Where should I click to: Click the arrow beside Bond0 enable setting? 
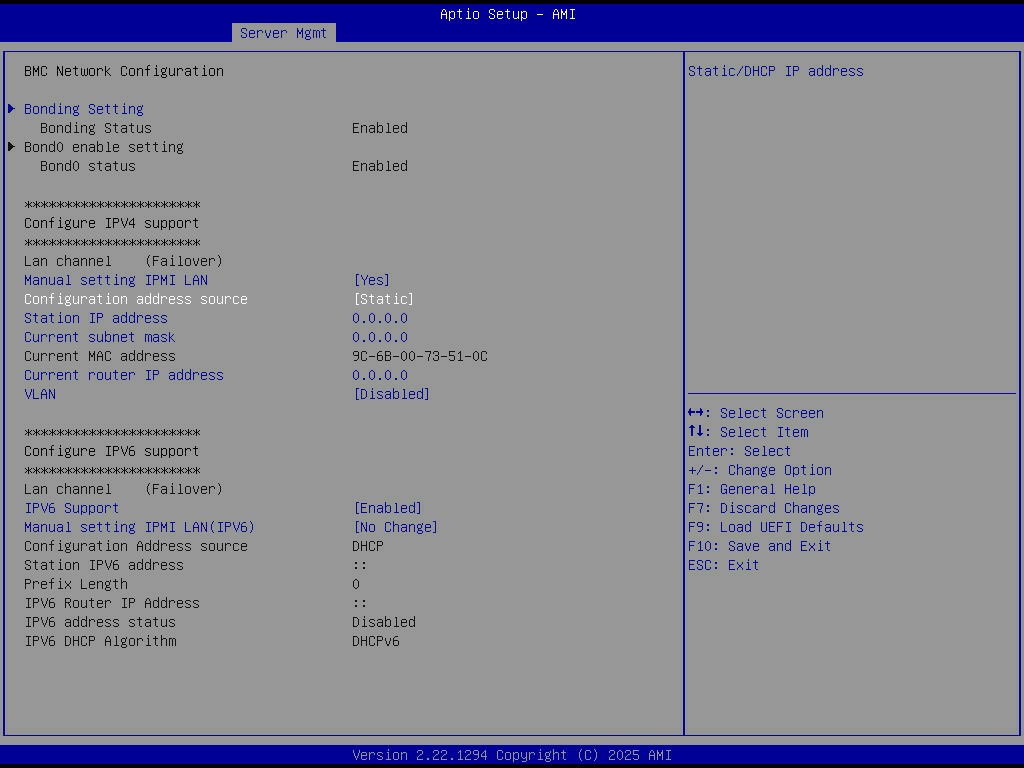click(12, 147)
